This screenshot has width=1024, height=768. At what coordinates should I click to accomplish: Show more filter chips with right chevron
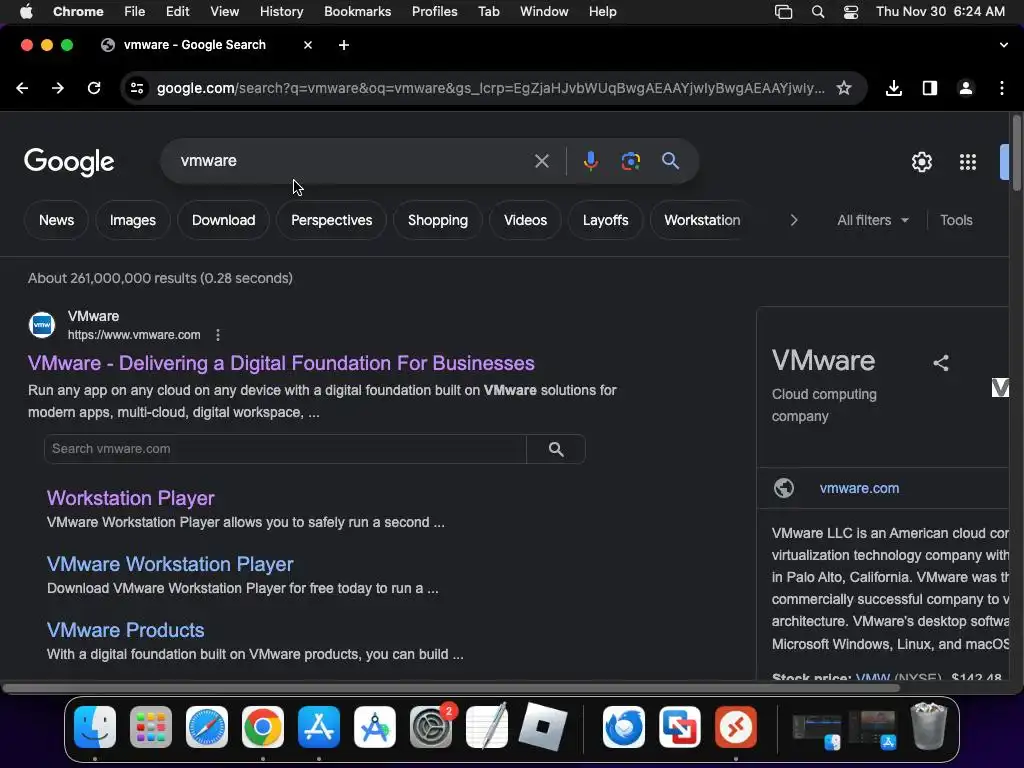click(794, 220)
